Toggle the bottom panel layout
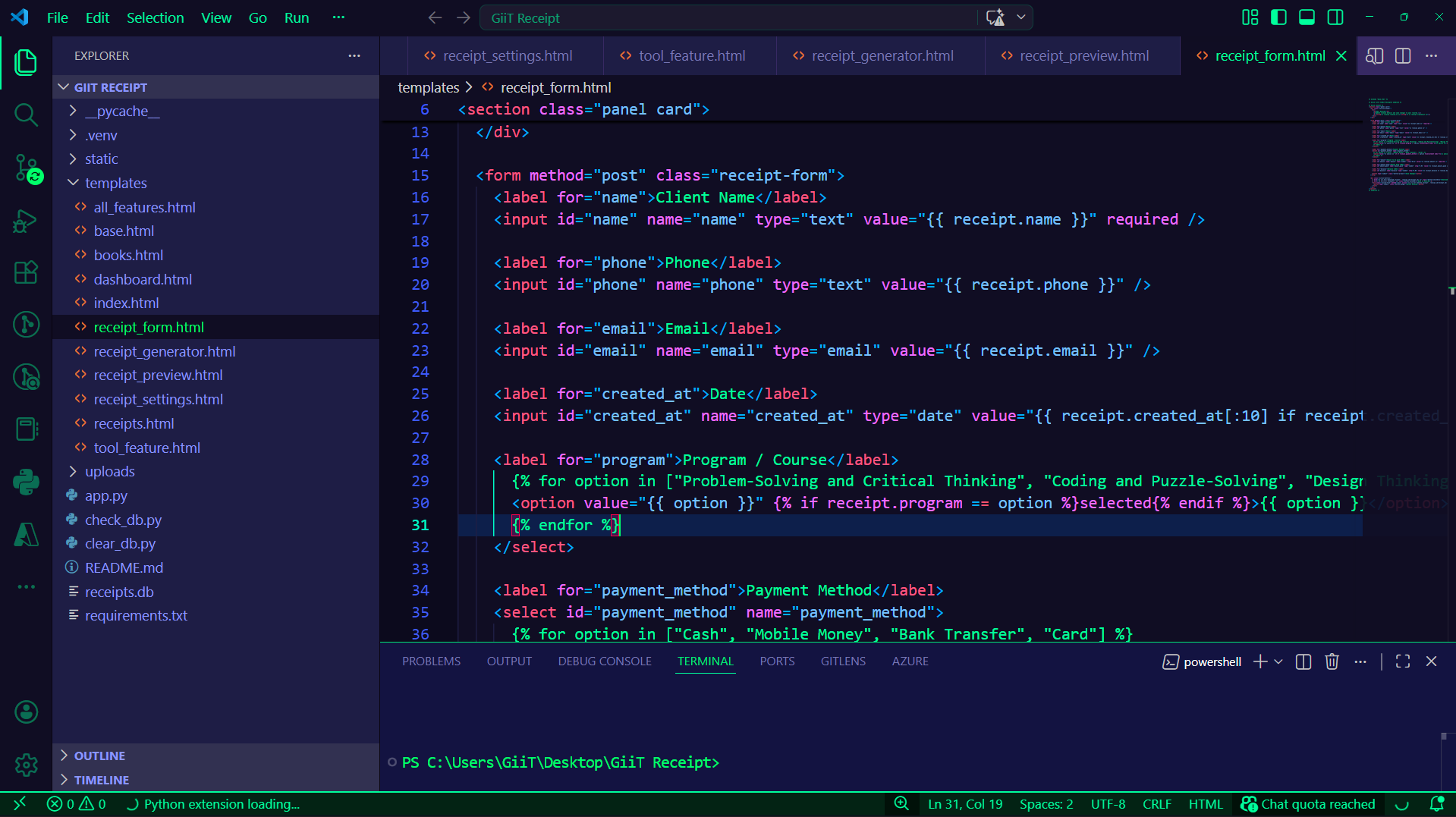 coord(1307,17)
